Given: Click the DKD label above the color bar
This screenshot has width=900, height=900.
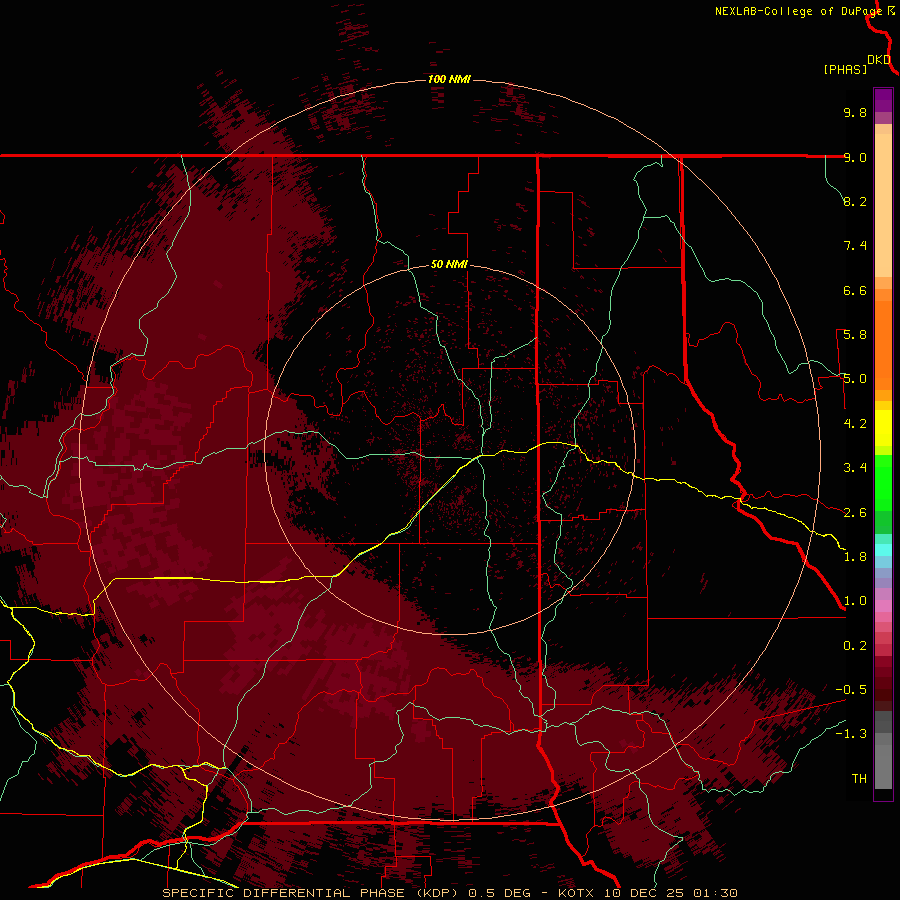Looking at the screenshot, I should tap(879, 59).
